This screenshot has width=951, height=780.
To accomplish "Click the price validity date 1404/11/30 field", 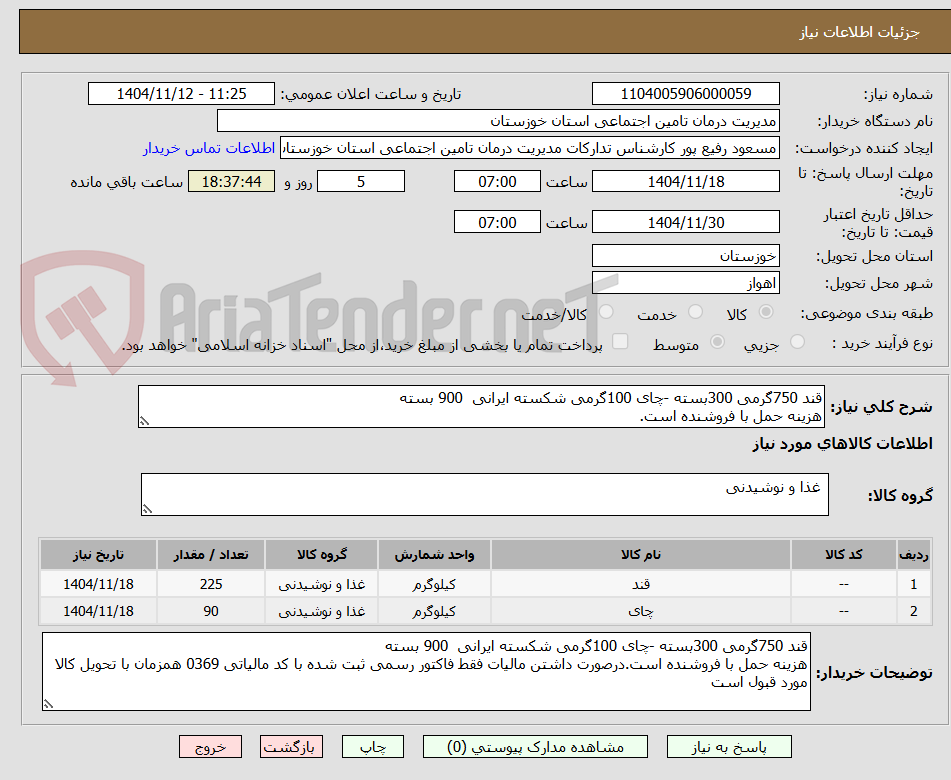I will pyautogui.click(x=685, y=222).
